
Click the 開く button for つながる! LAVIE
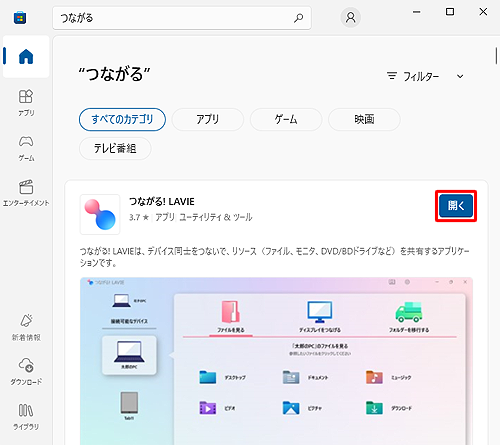pyautogui.click(x=456, y=206)
